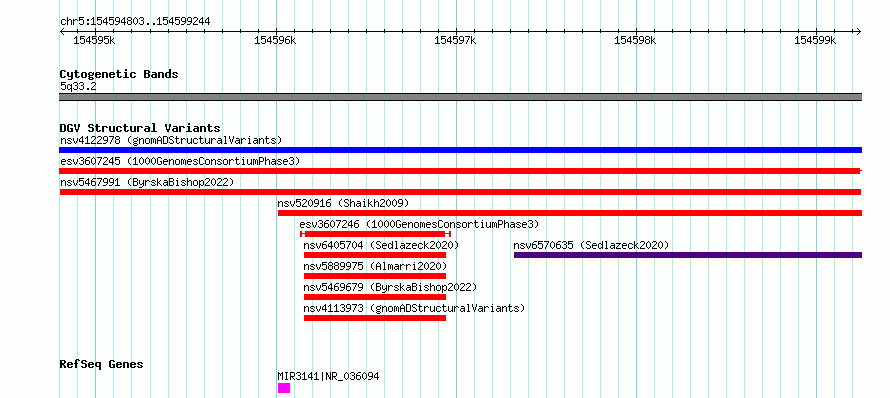Click the nsv5889975 Almarri2020 red bar

[375, 276]
